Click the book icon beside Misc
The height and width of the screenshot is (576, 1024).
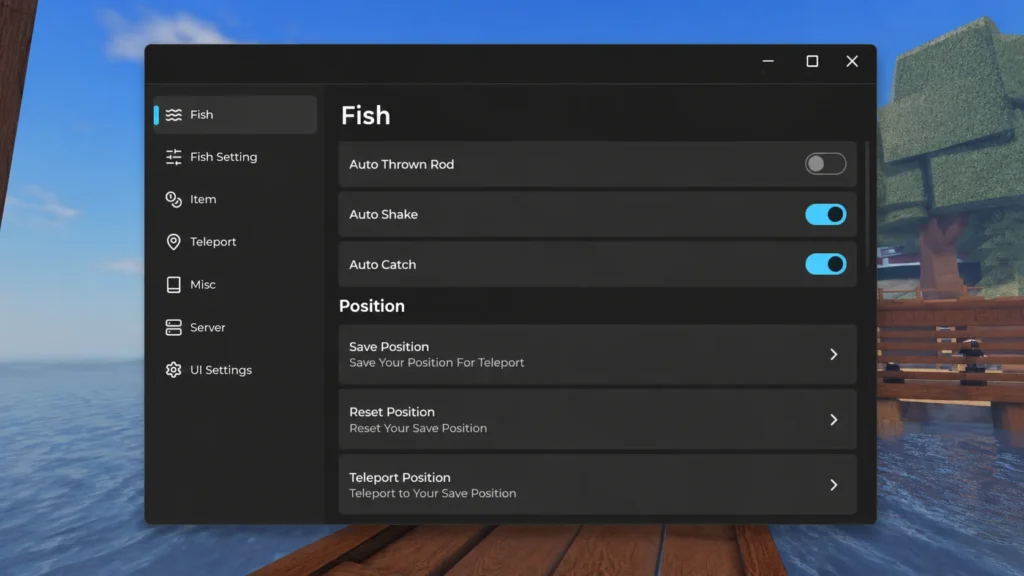point(173,285)
